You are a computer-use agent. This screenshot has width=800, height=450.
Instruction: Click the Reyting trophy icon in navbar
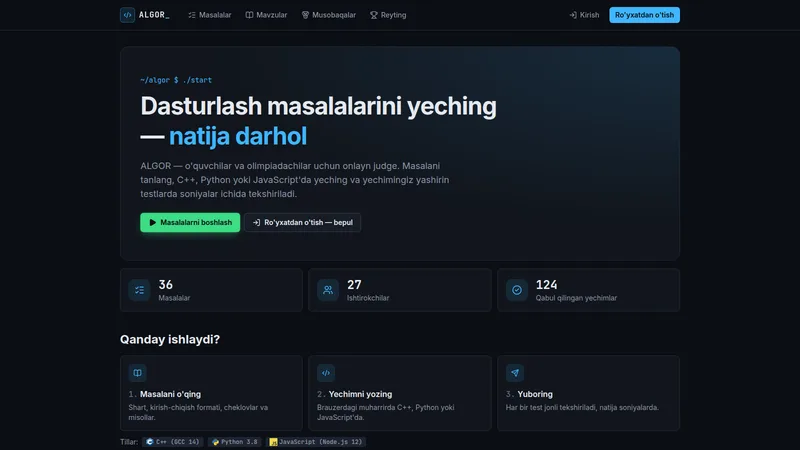(374, 15)
